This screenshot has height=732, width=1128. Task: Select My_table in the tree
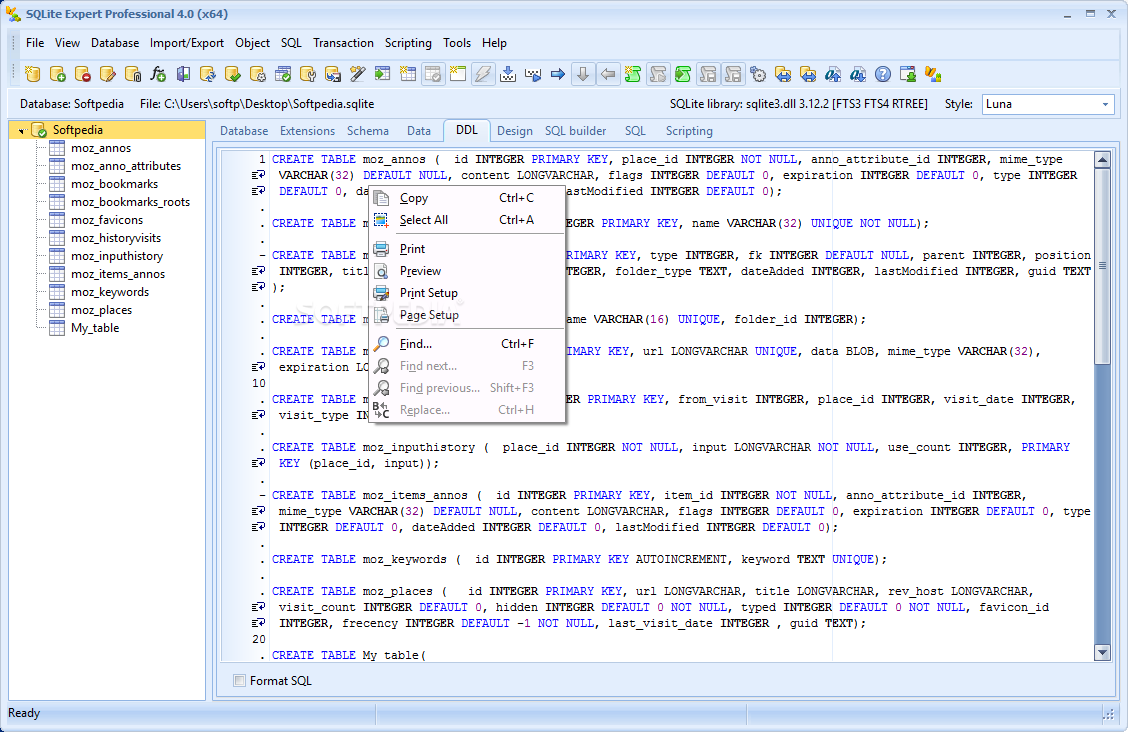[95, 328]
